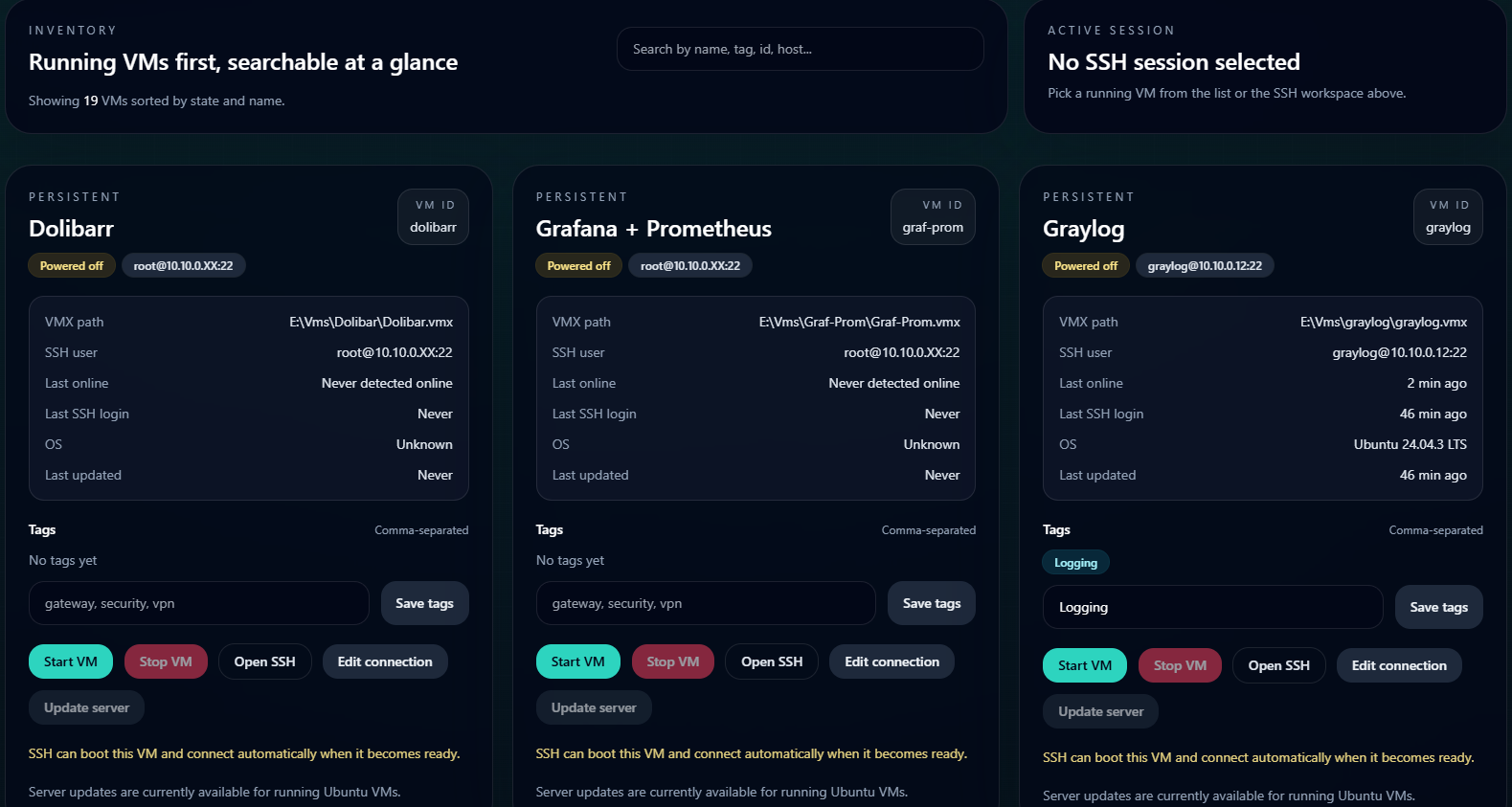
Task: Open SSH for Dolibarr
Action: click(265, 661)
